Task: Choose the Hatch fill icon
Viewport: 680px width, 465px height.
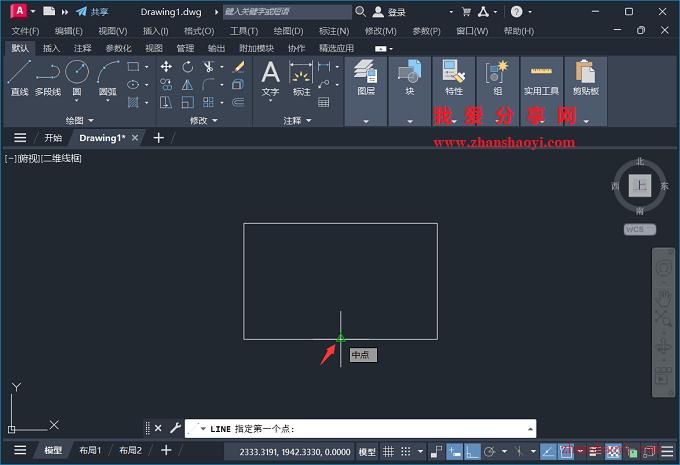Action: coord(133,102)
